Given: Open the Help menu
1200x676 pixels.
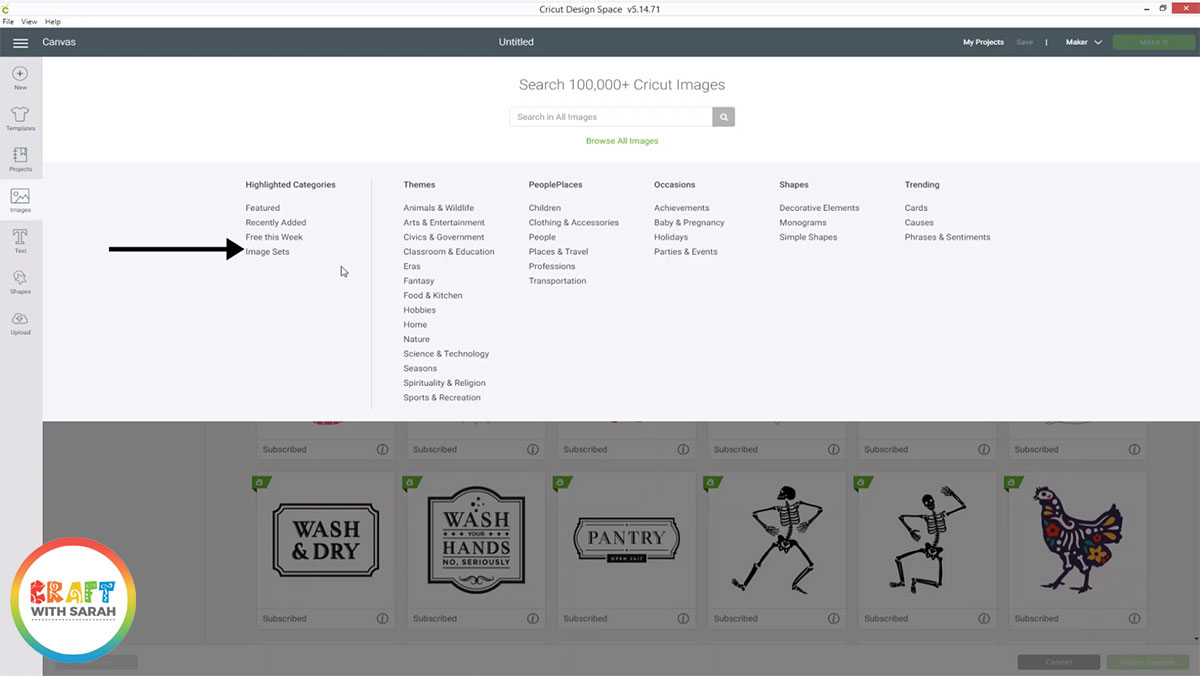Looking at the screenshot, I should 52,21.
